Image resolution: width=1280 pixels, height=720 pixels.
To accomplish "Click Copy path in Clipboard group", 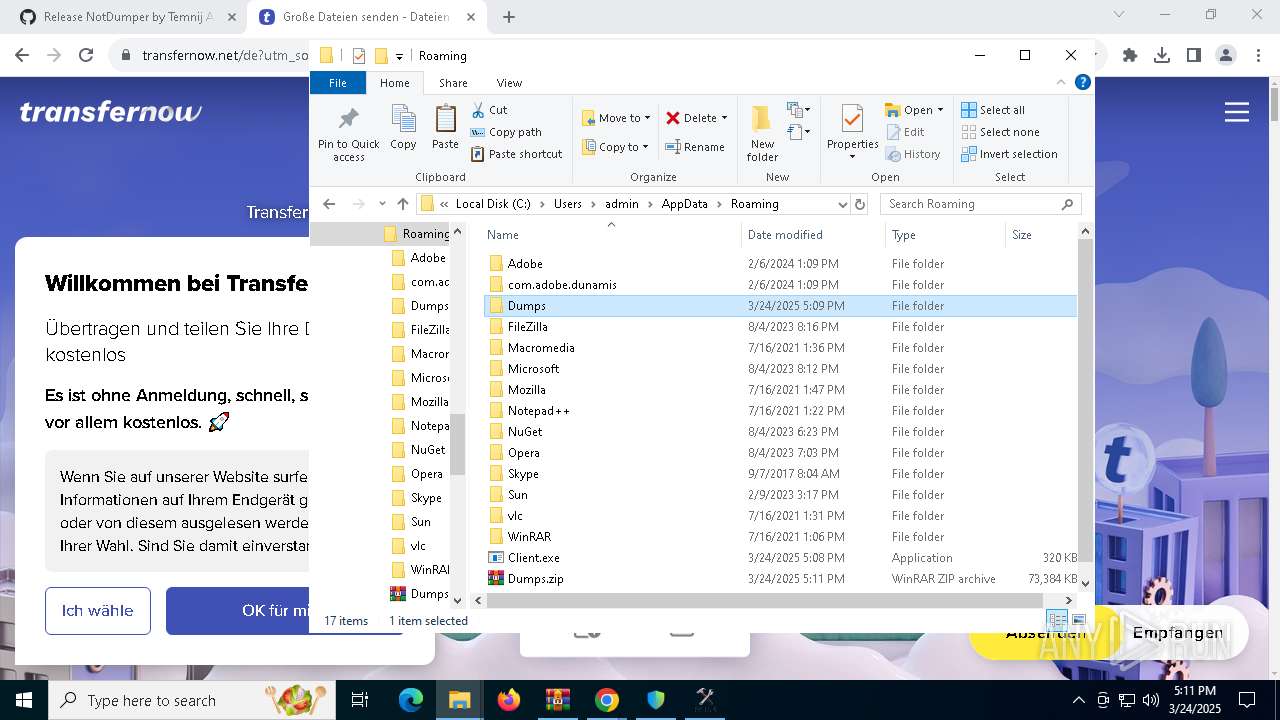I will (x=506, y=132).
